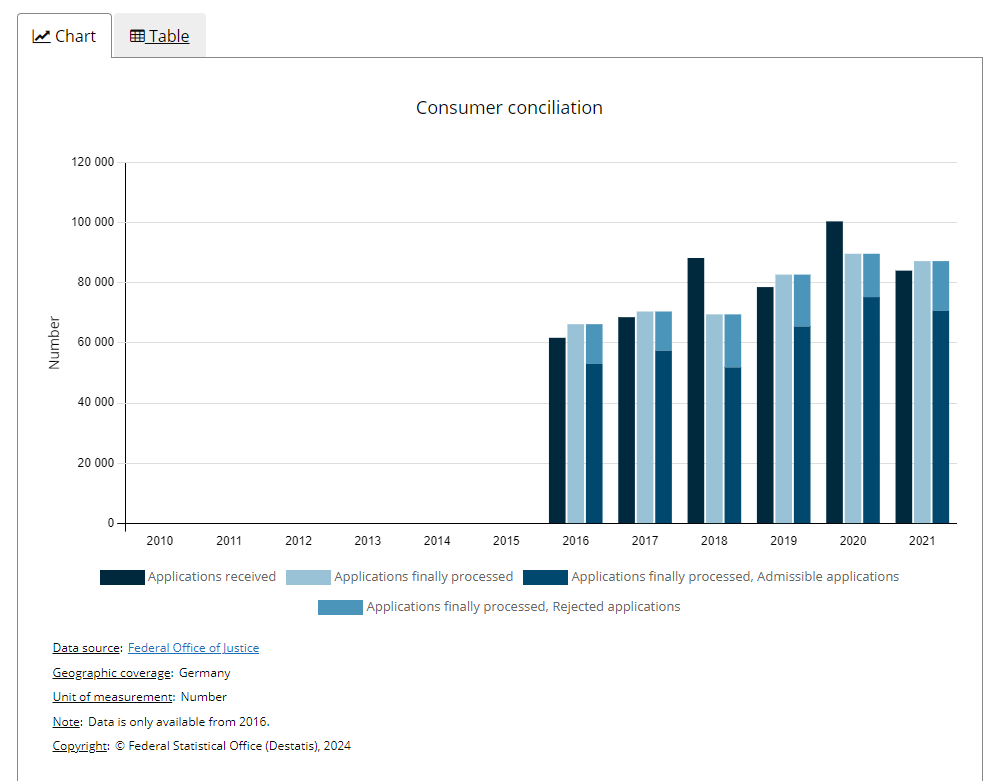Toggle Applications received legend swatch
The image size is (993, 781).
(x=122, y=577)
